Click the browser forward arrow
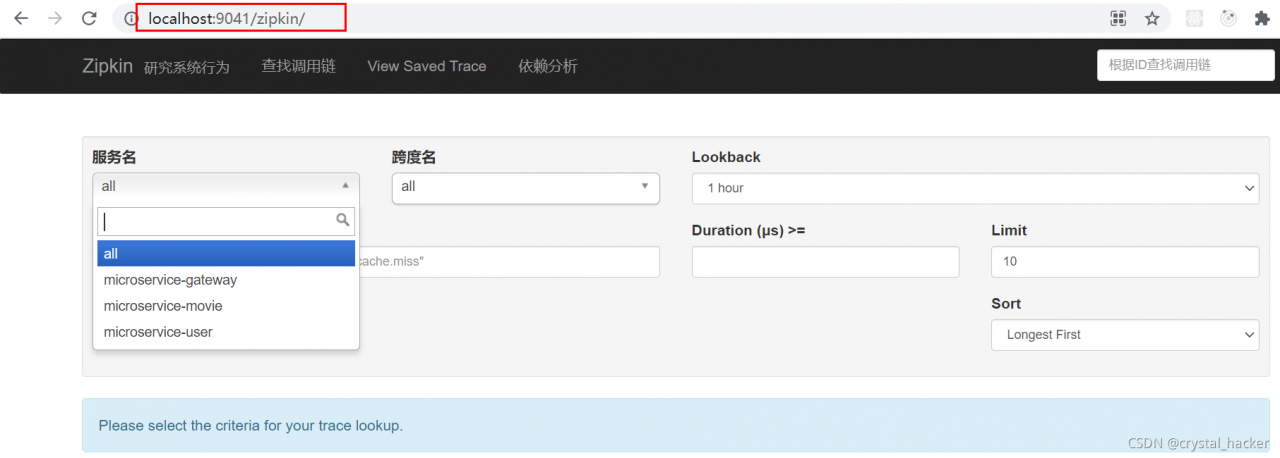Screen dimensions: 1280x458 55,18
